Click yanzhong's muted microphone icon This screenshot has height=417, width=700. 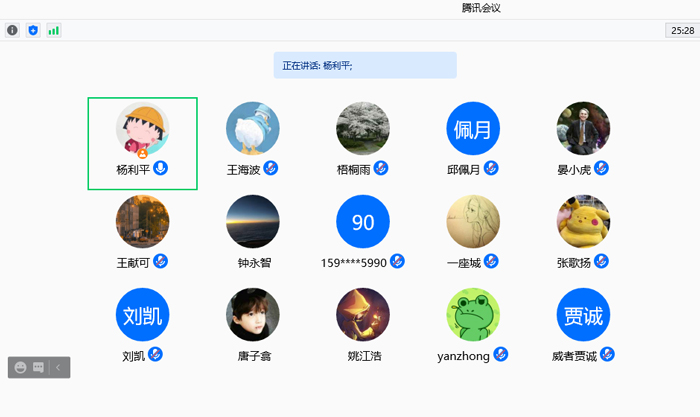(x=501, y=354)
